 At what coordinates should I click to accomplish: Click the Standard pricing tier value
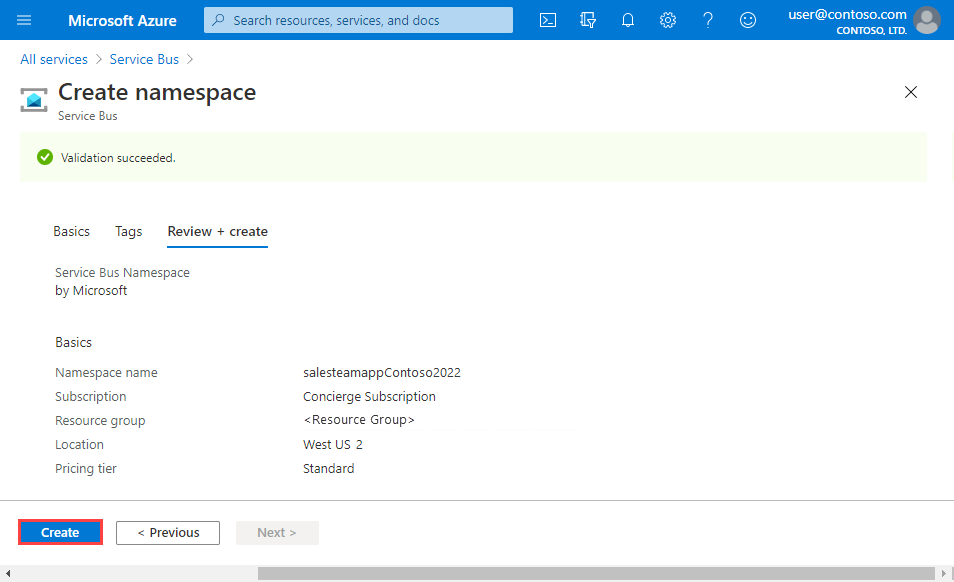click(329, 468)
